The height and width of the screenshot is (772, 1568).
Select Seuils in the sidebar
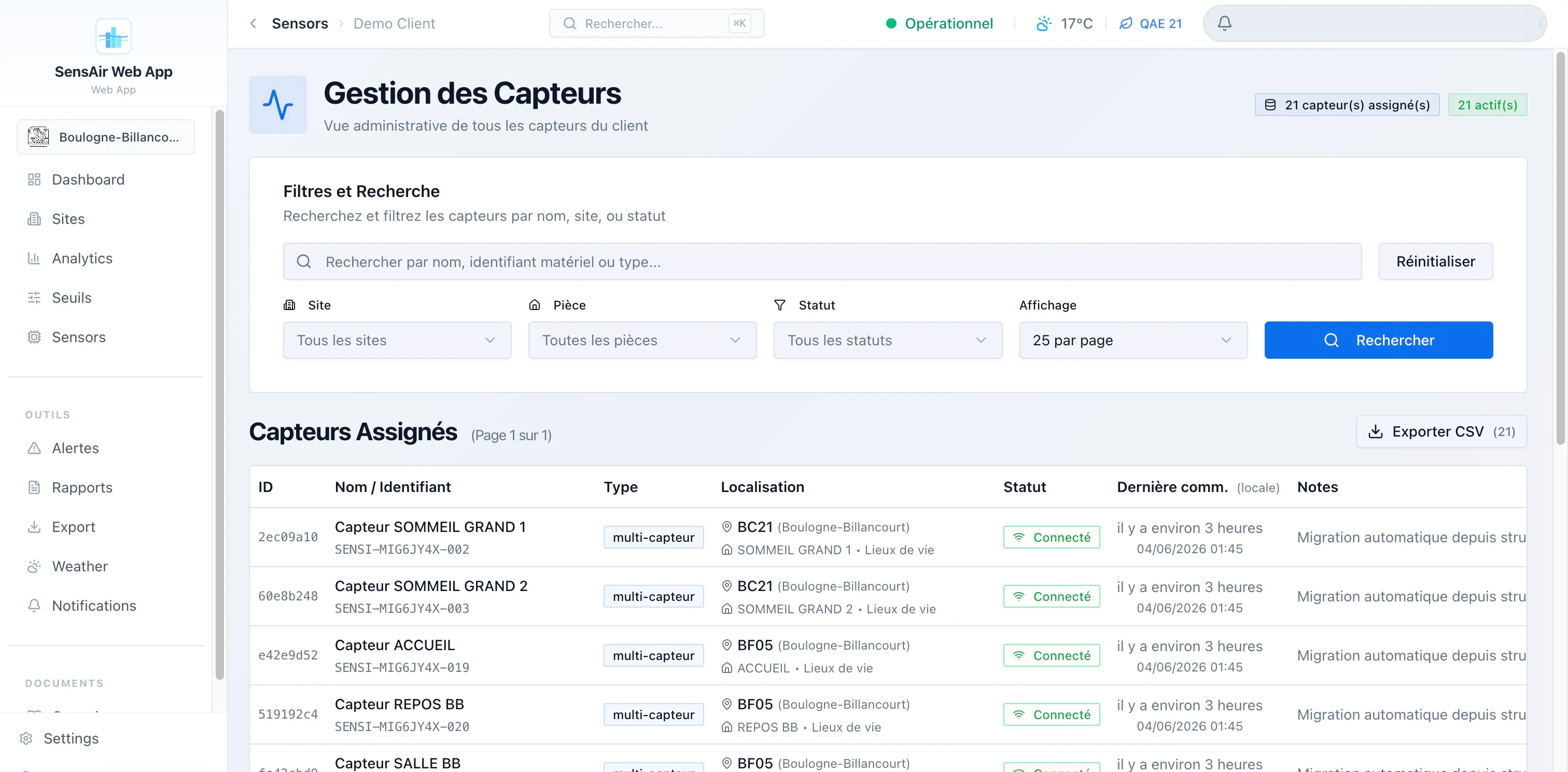click(x=106, y=298)
